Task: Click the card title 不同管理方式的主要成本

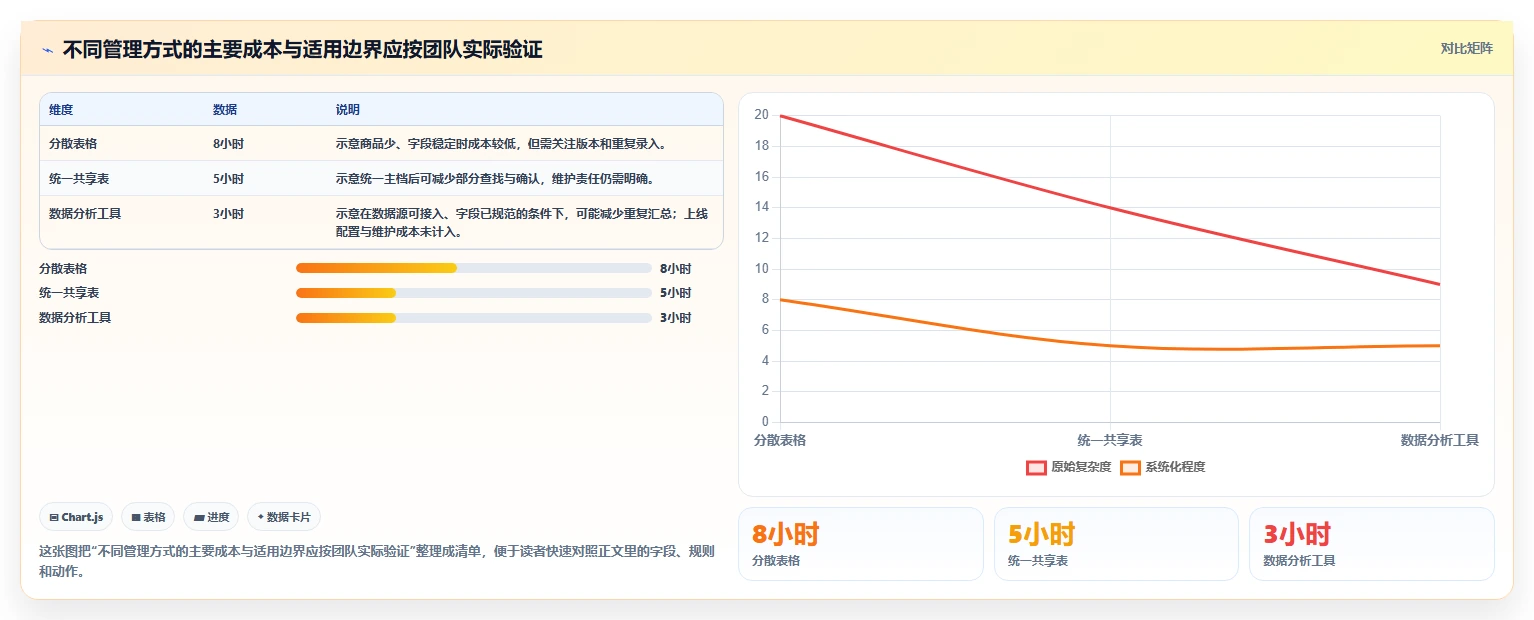Action: pos(302,49)
